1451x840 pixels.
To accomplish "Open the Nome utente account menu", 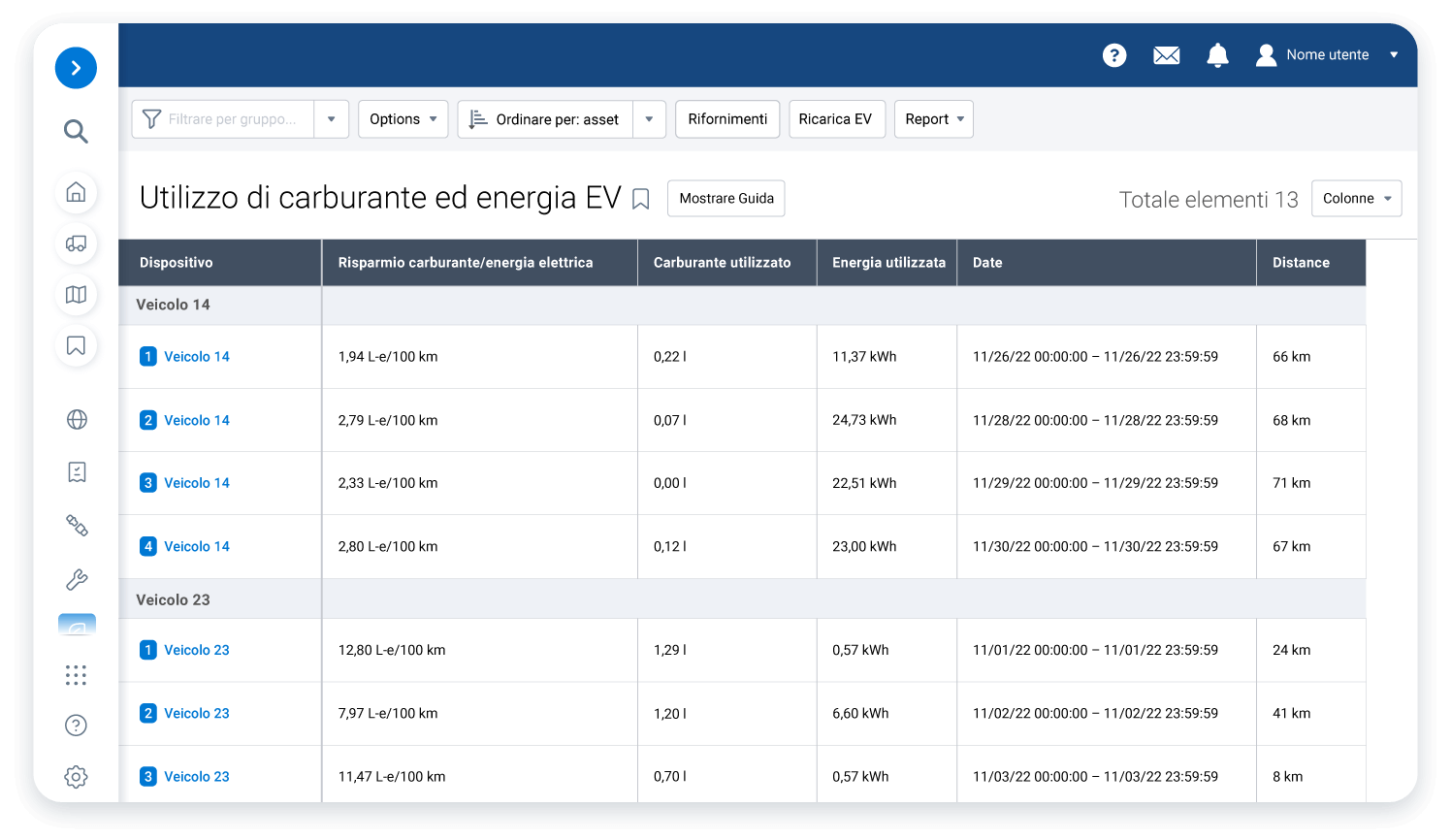I will [1327, 55].
